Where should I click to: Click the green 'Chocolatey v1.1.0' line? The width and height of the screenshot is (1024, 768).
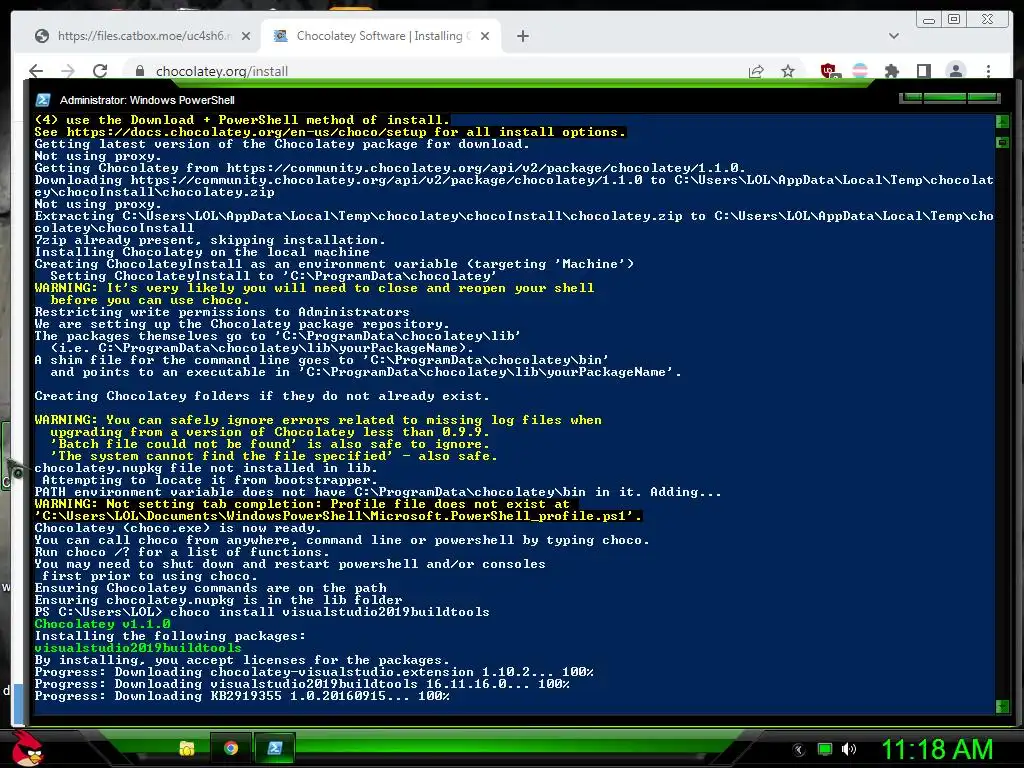103,624
